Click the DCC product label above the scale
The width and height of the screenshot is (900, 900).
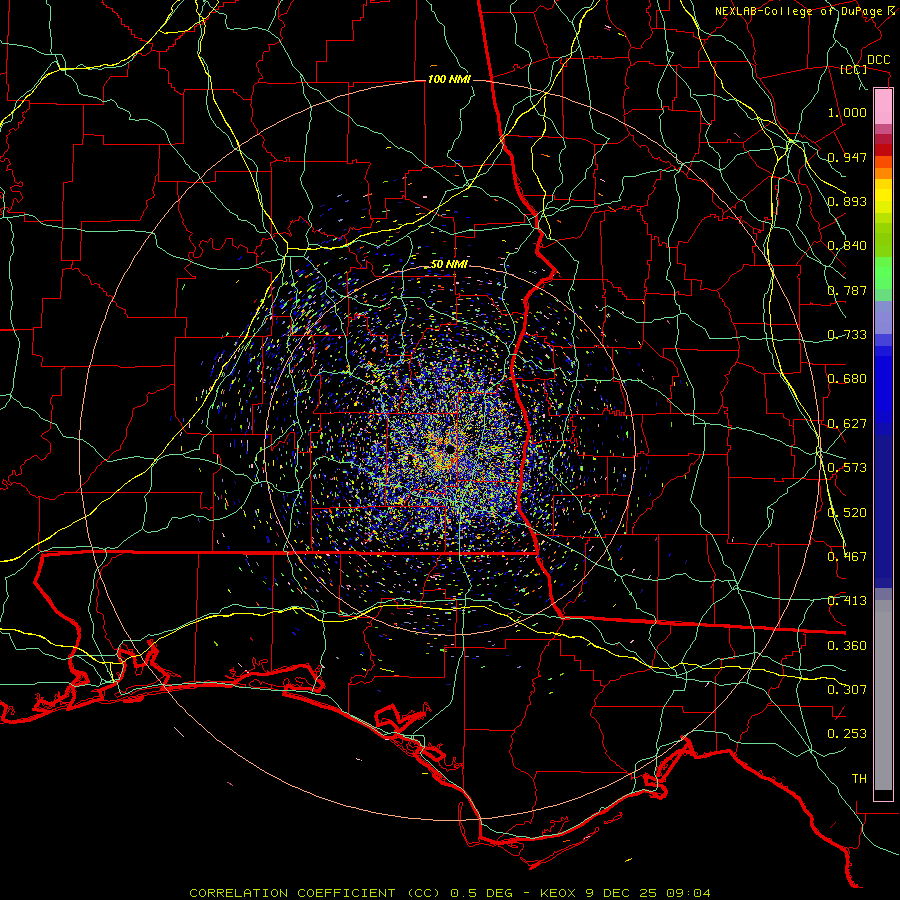click(x=878, y=60)
